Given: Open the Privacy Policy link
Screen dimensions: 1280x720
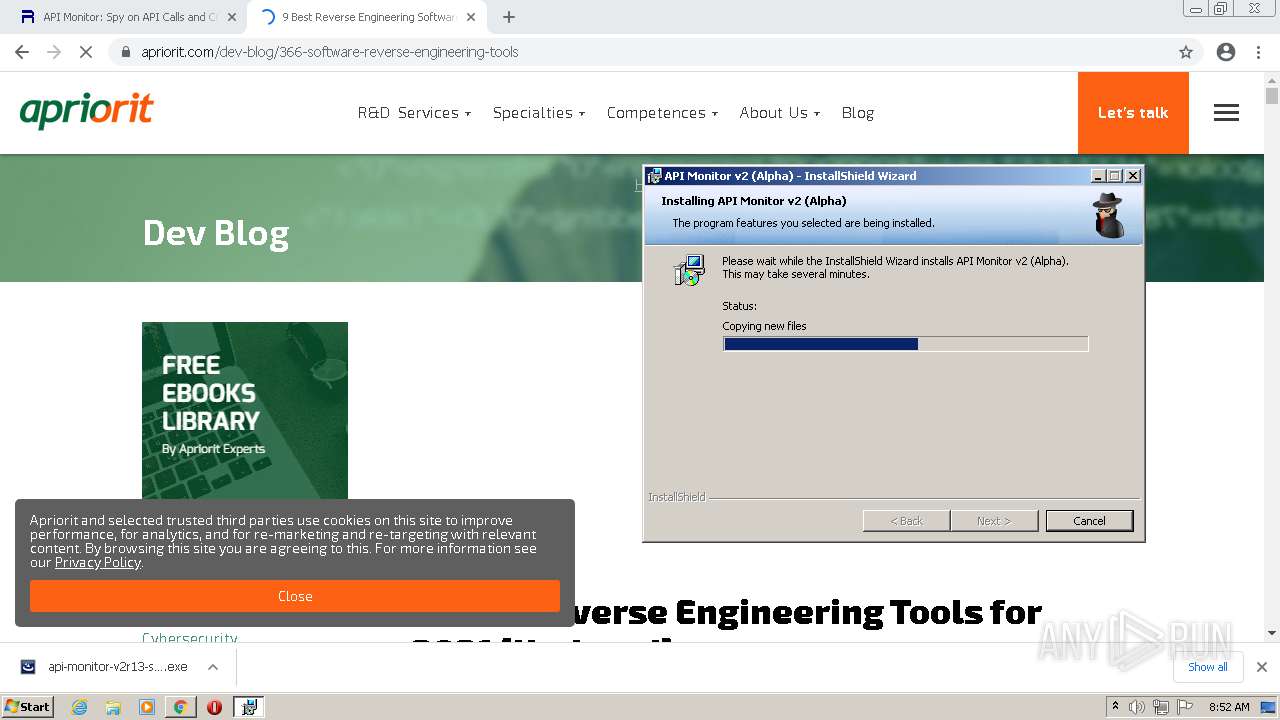Looking at the screenshot, I should point(97,562).
